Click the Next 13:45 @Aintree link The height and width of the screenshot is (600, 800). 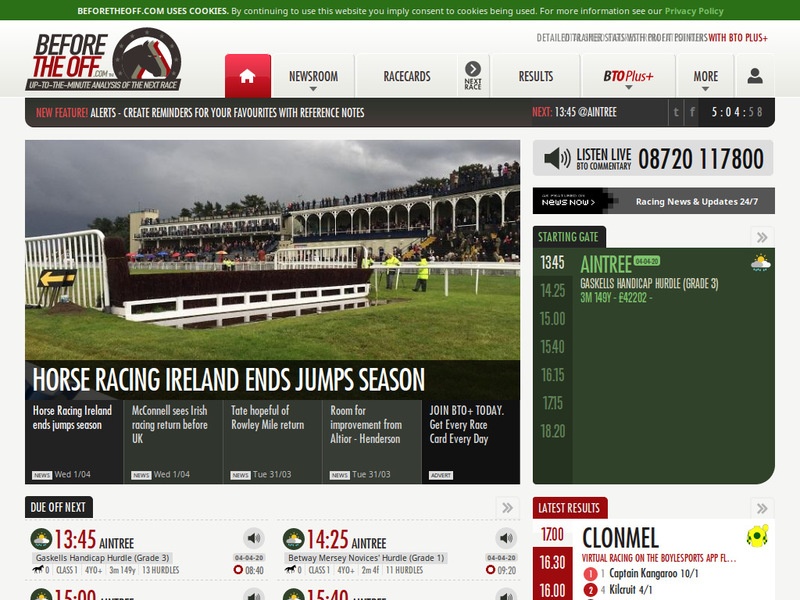click(574, 112)
